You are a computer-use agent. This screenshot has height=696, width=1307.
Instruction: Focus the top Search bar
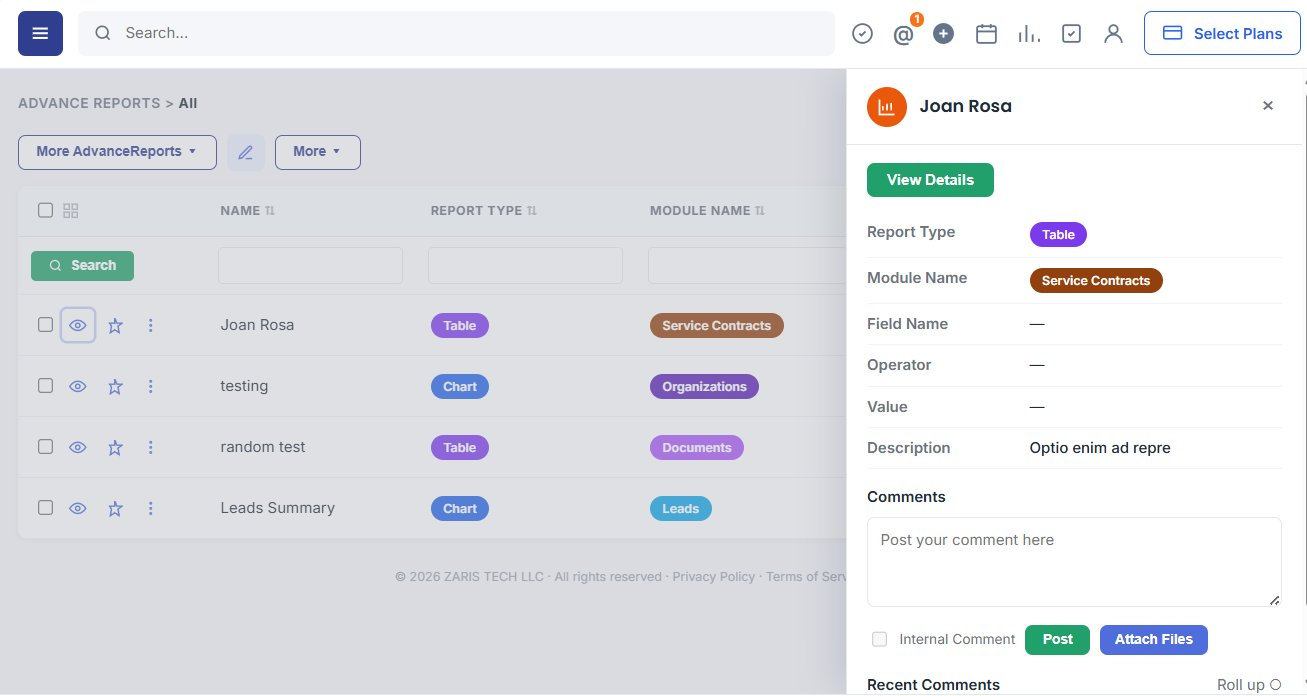[456, 33]
